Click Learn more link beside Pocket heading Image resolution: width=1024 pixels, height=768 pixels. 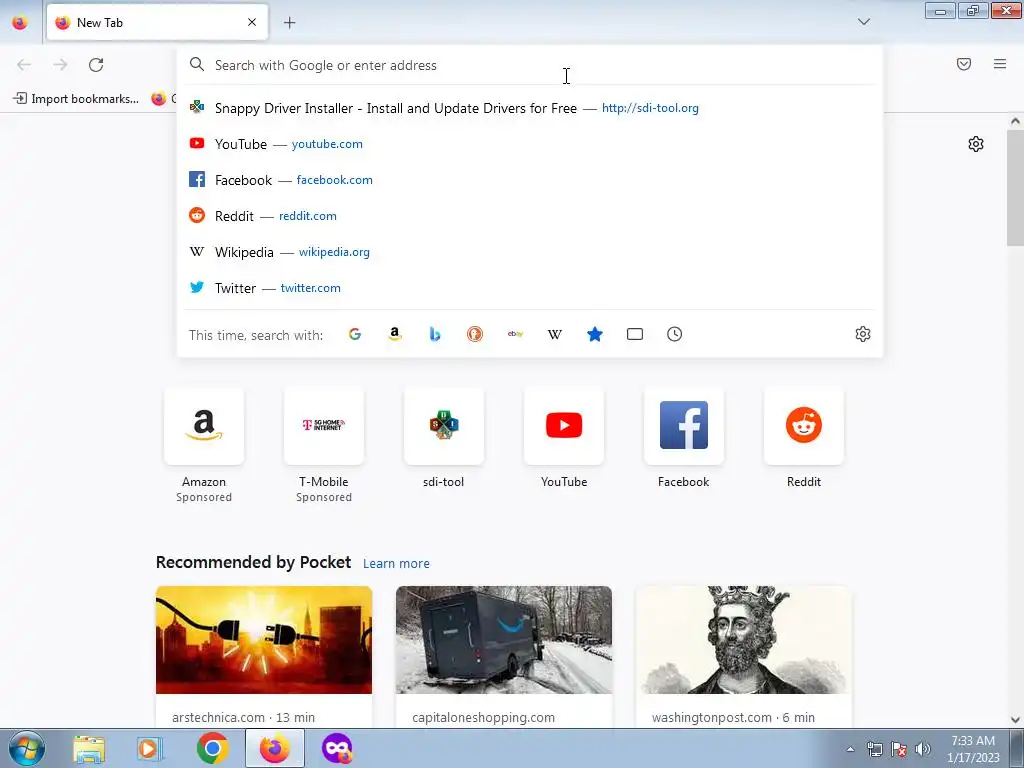click(x=396, y=564)
